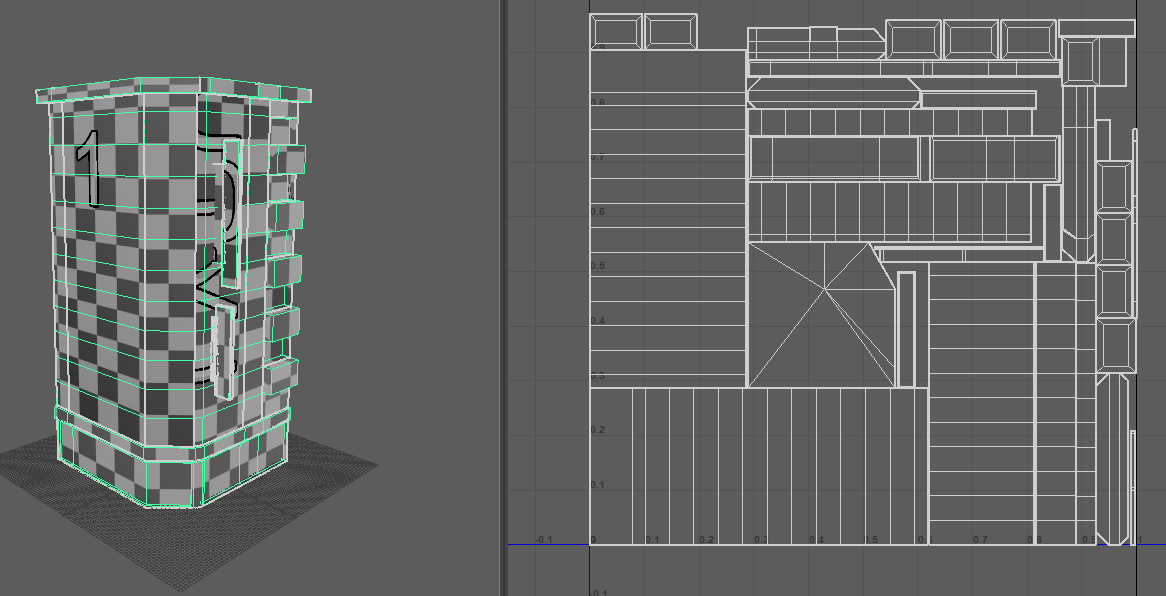Click the 0.7 label on the horizontal U axis
The height and width of the screenshot is (596, 1166).
click(980, 539)
